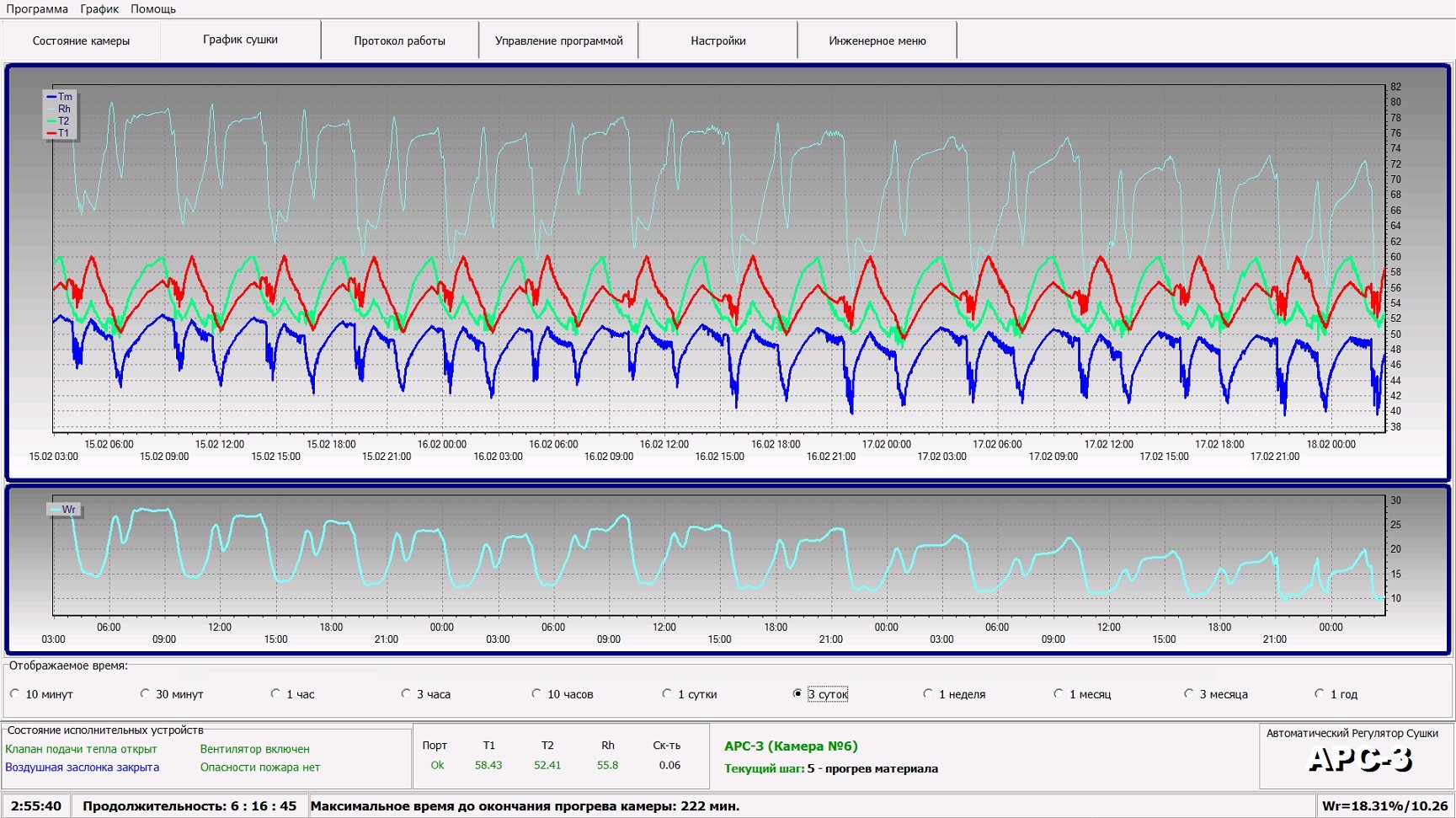Choose the 1 неделя display period
1456x818 pixels.
[x=929, y=694]
